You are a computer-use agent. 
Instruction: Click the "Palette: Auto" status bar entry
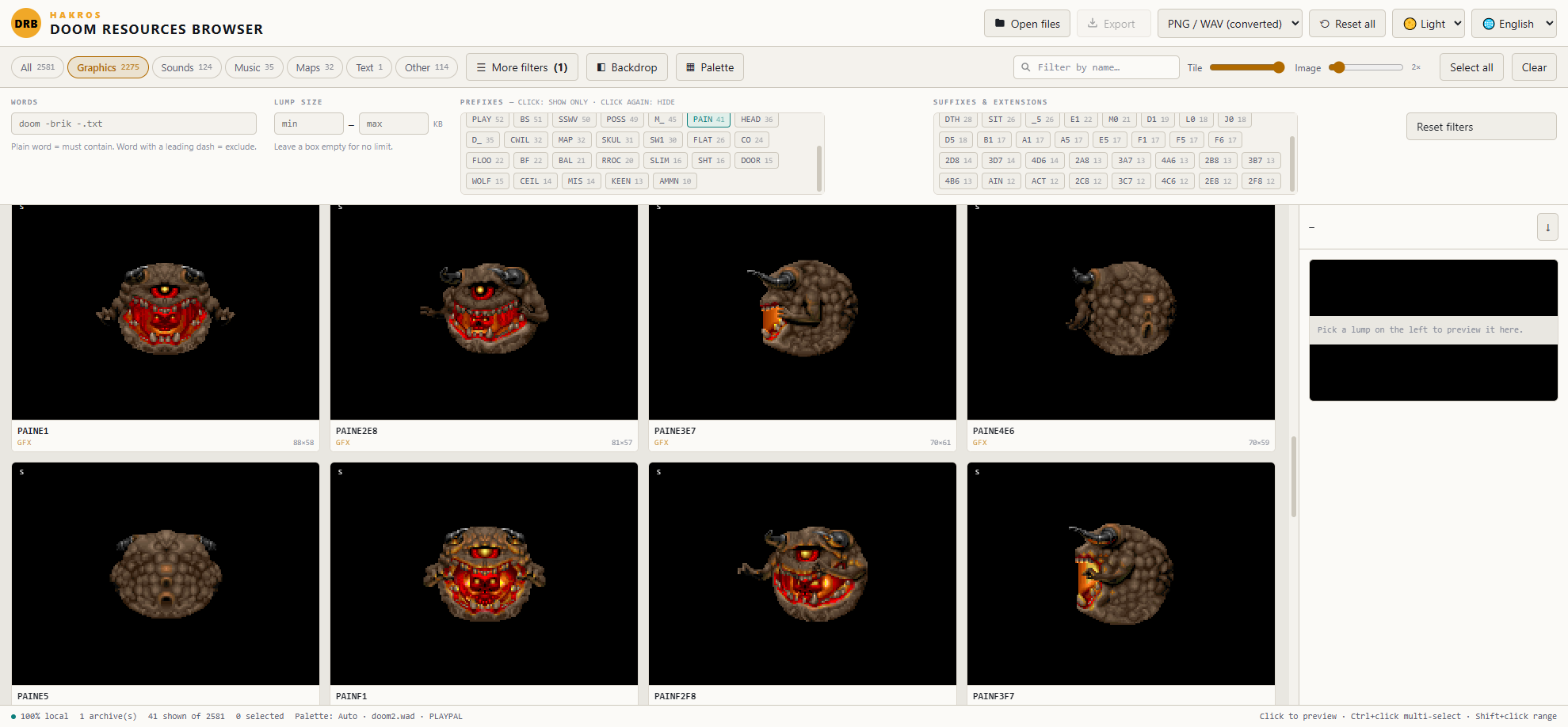pos(326,716)
